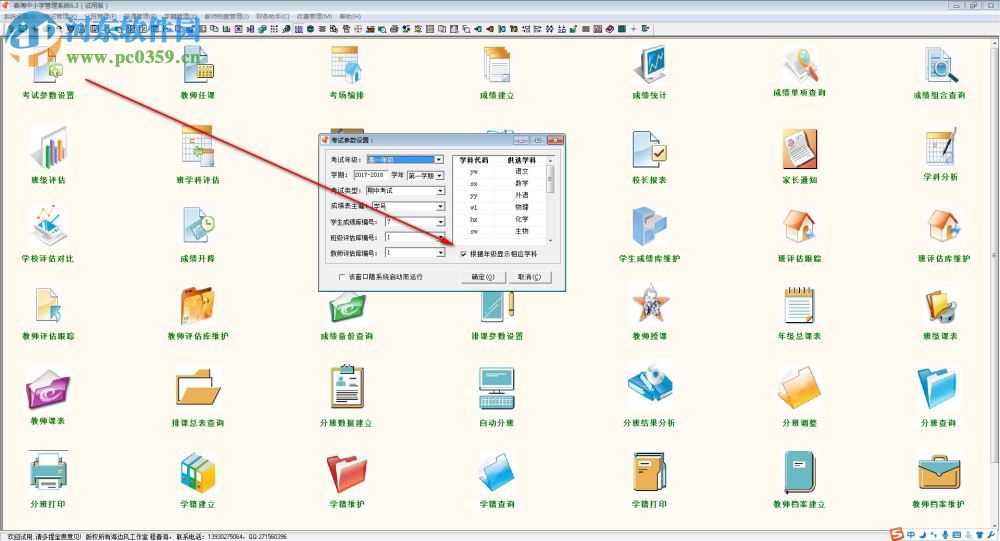
Task: Expand the 第一学期 semester dropdown
Action: click(439, 175)
